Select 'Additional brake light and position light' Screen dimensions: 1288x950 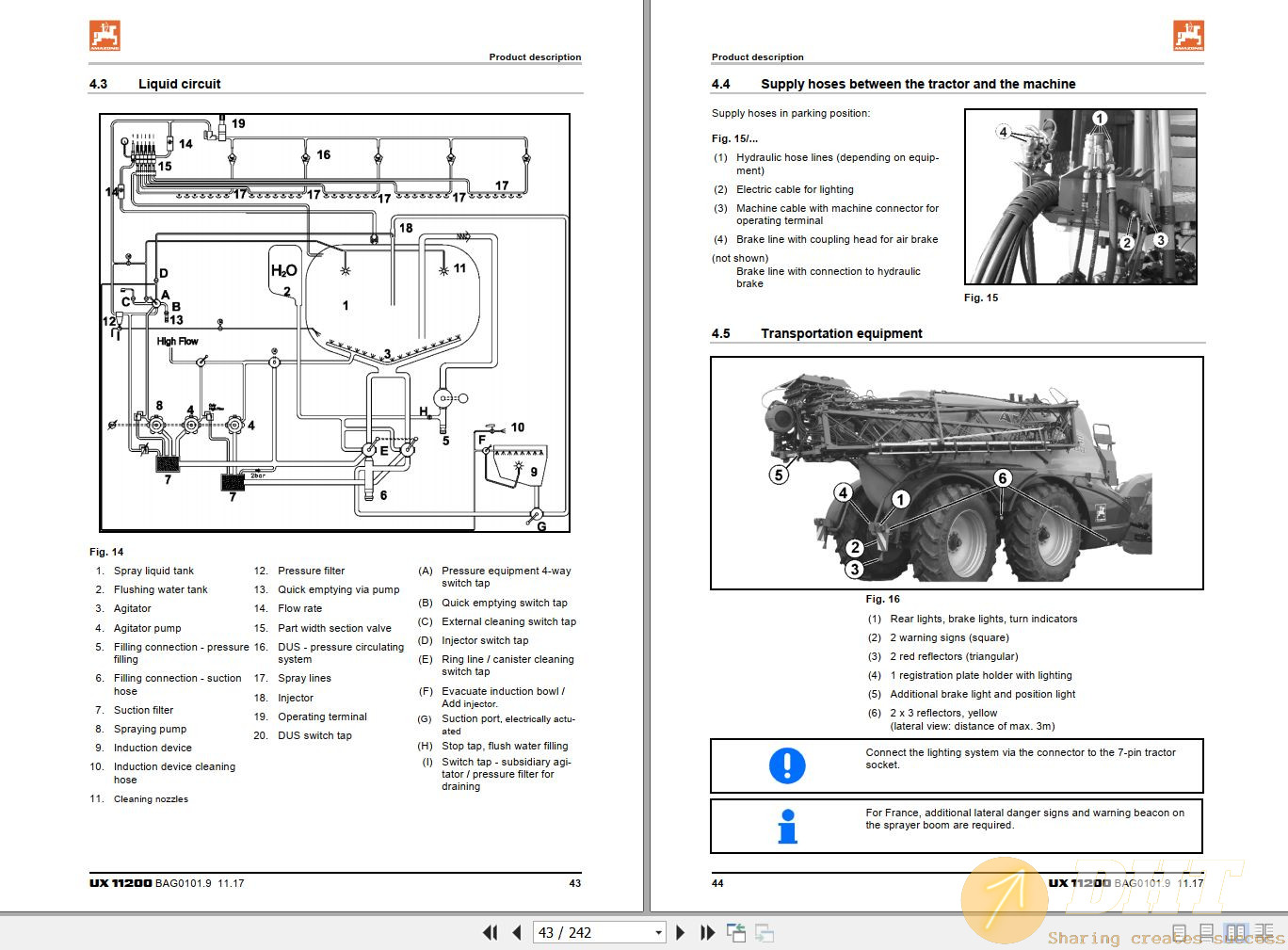pos(983,694)
